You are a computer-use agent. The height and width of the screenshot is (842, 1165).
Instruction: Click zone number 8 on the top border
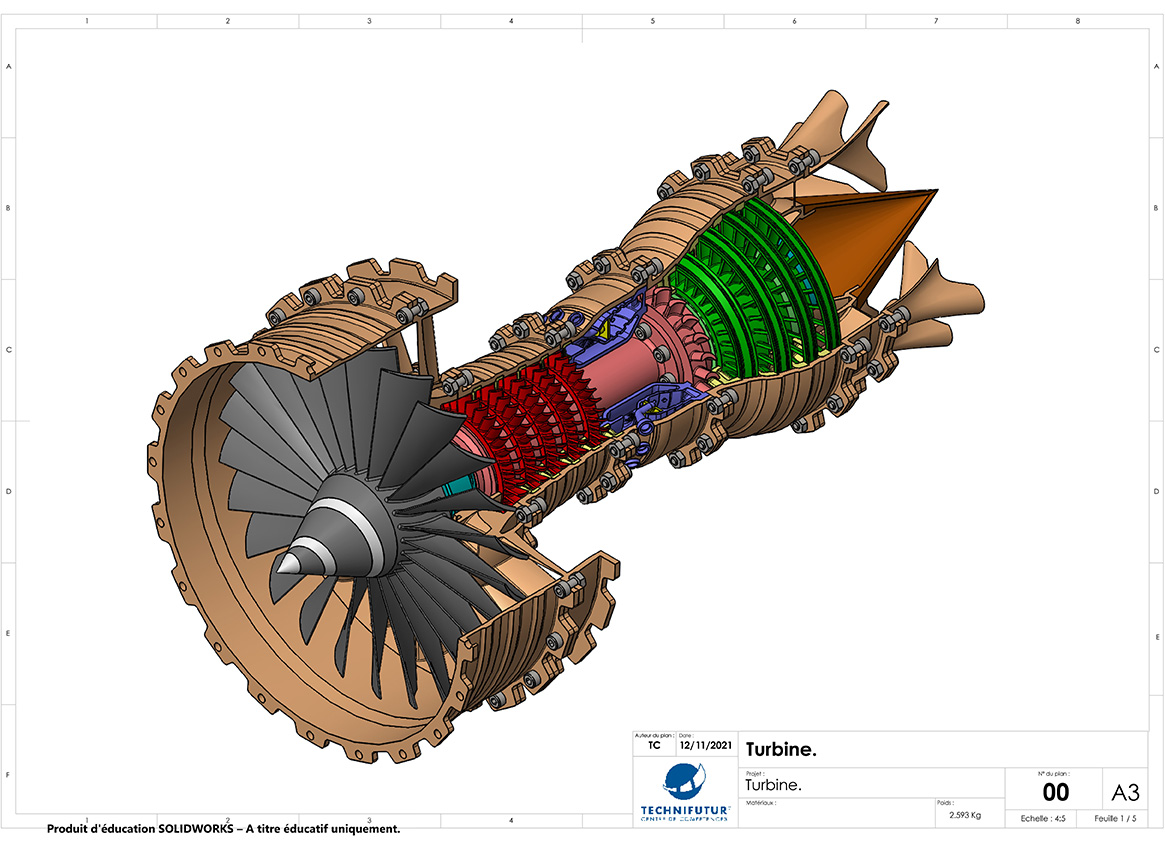pyautogui.click(x=1077, y=20)
